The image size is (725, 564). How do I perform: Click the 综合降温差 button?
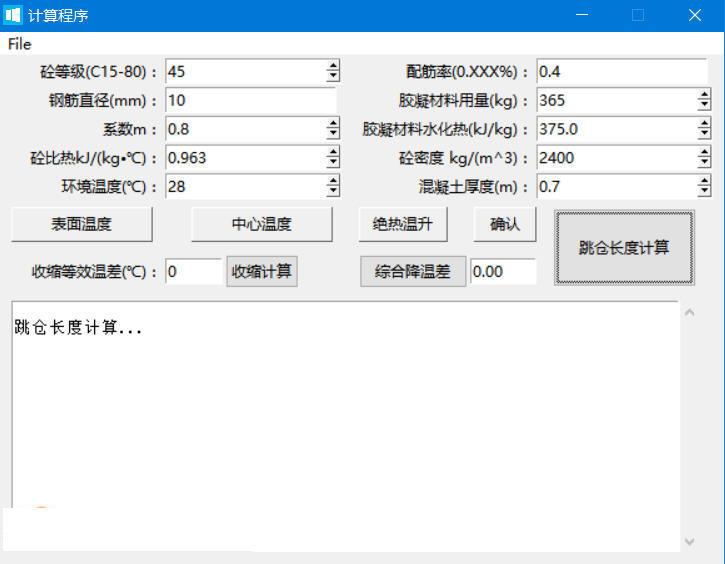click(413, 271)
